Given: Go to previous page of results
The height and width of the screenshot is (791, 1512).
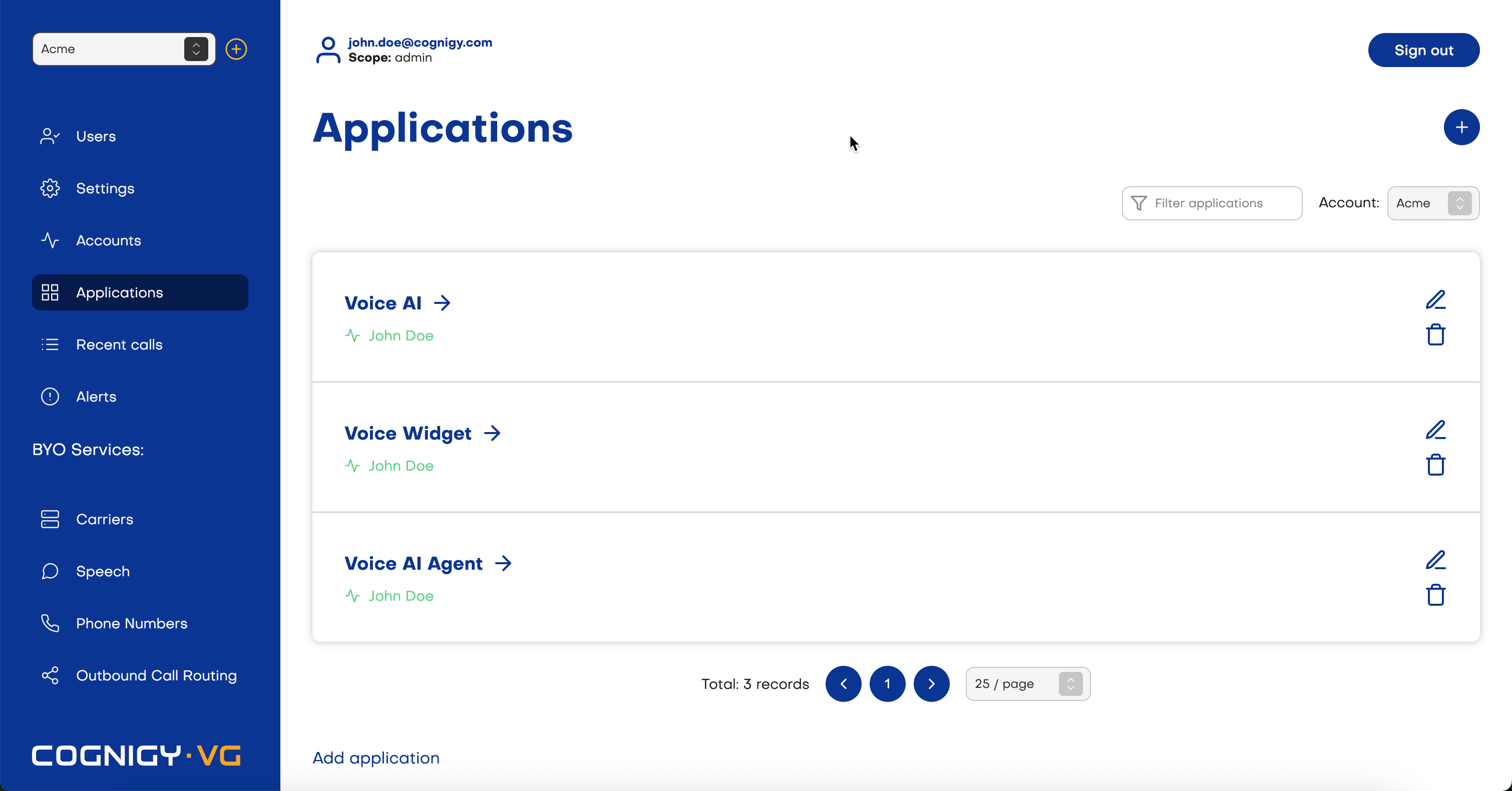Looking at the screenshot, I should (x=844, y=684).
